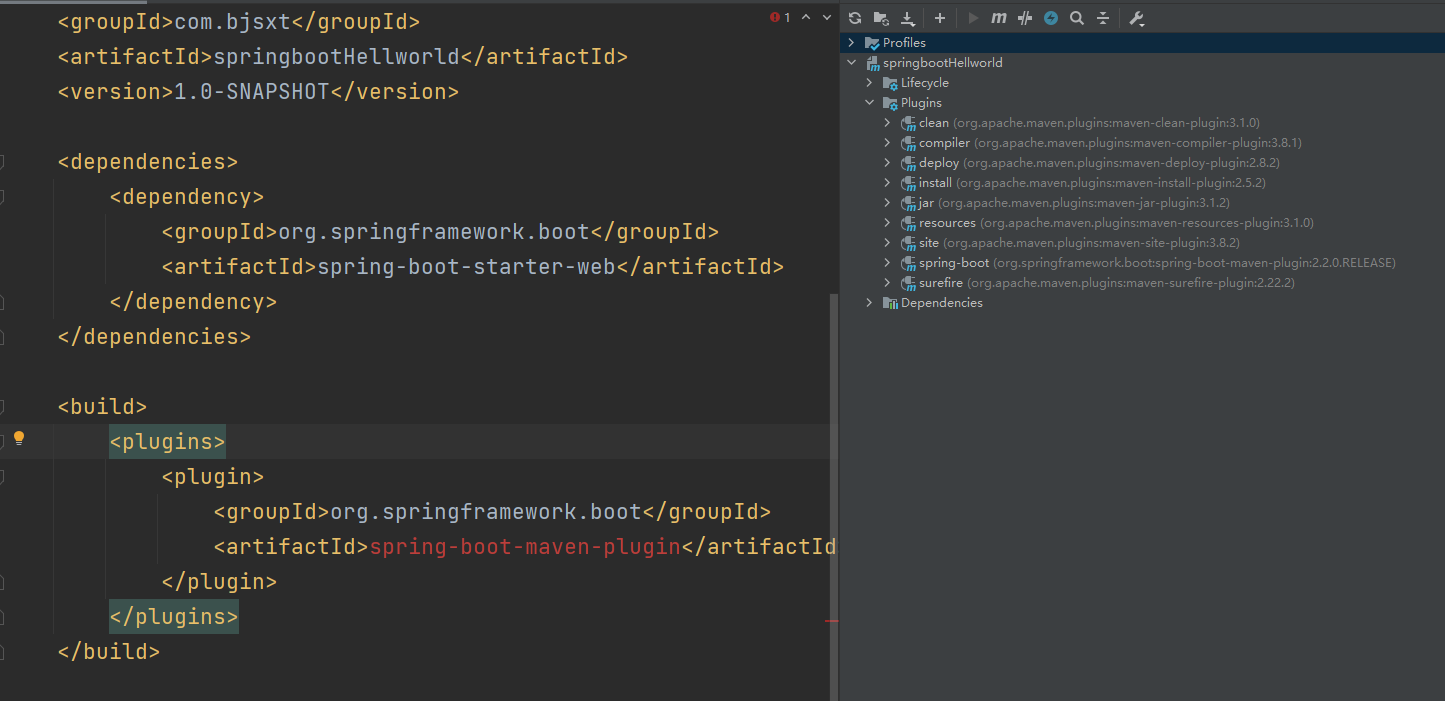Screen dimensions: 1445x701
Task: Click the error indicator showing 1
Action: tap(781, 17)
